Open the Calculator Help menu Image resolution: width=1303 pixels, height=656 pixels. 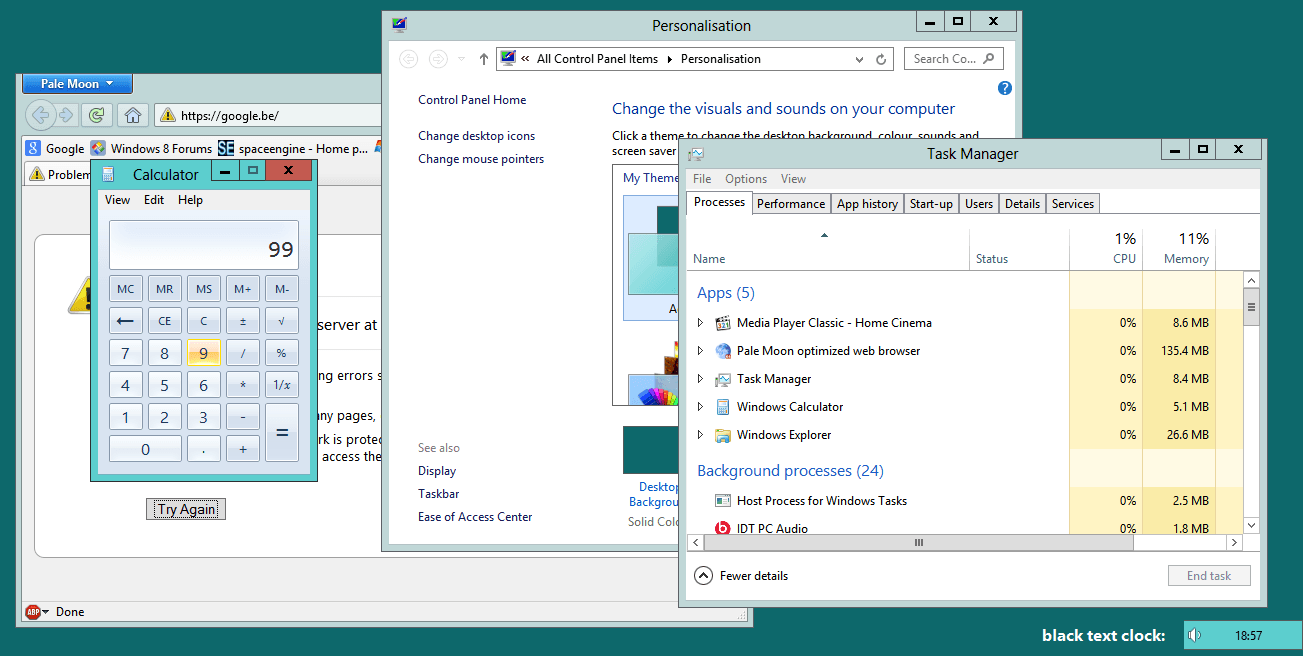point(191,200)
